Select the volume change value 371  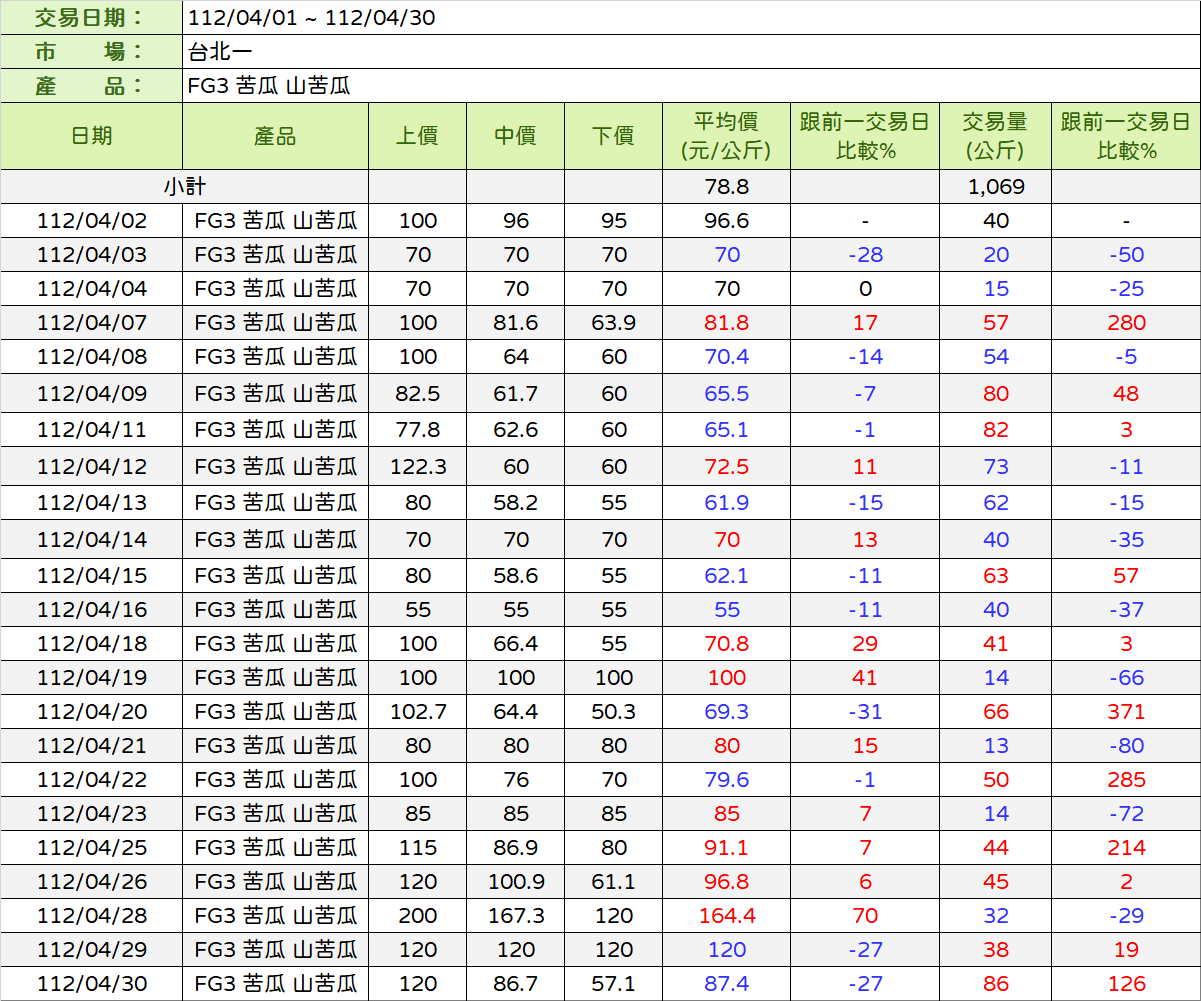point(1126,712)
